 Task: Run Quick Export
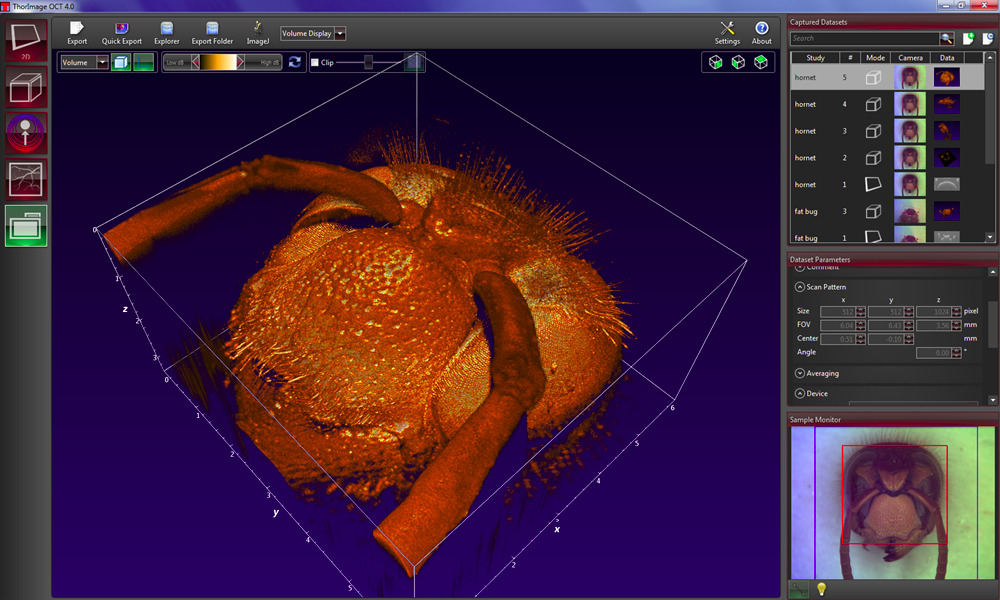click(x=121, y=29)
